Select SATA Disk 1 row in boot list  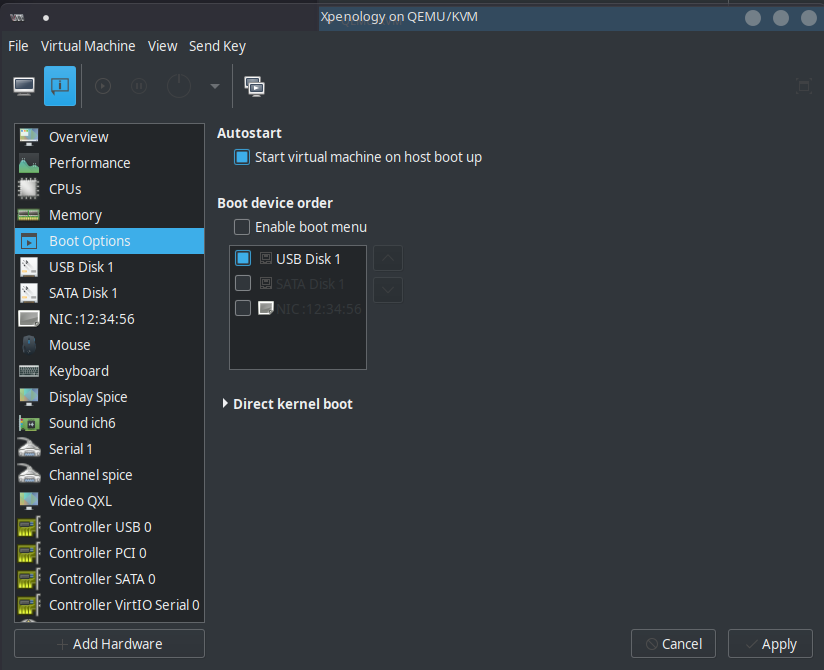pos(298,284)
